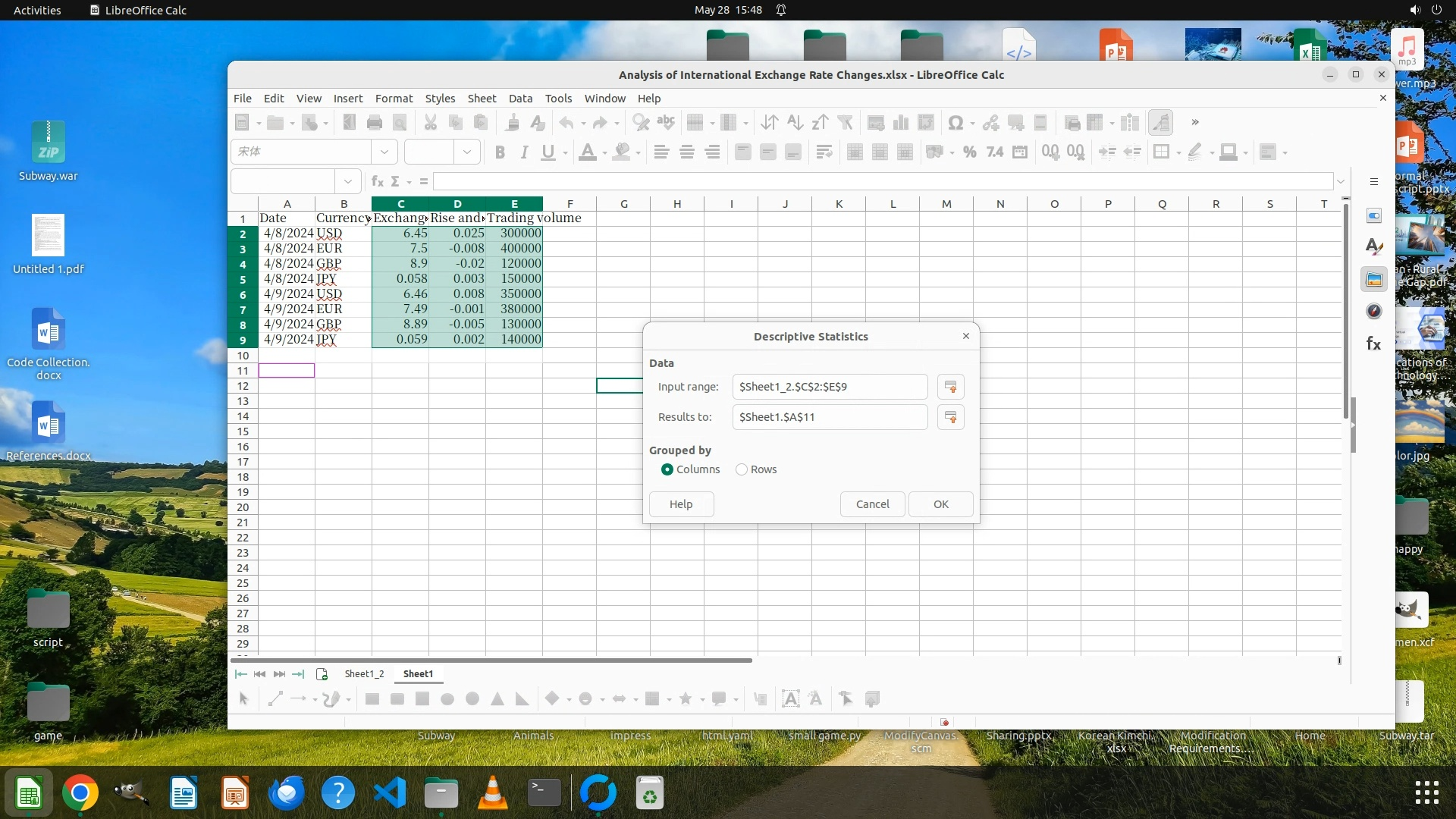Click the Input range shrink button

950,387
